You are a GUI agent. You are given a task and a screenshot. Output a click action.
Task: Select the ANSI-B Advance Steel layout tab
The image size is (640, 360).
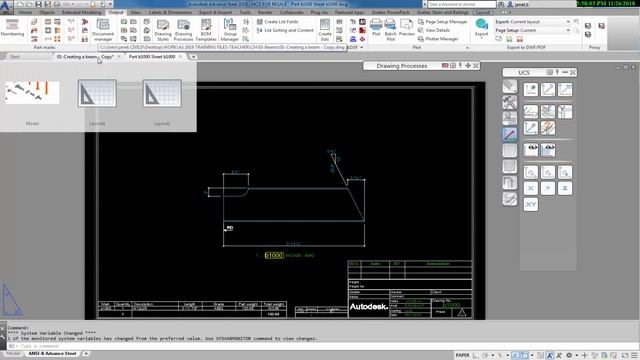[52, 353]
